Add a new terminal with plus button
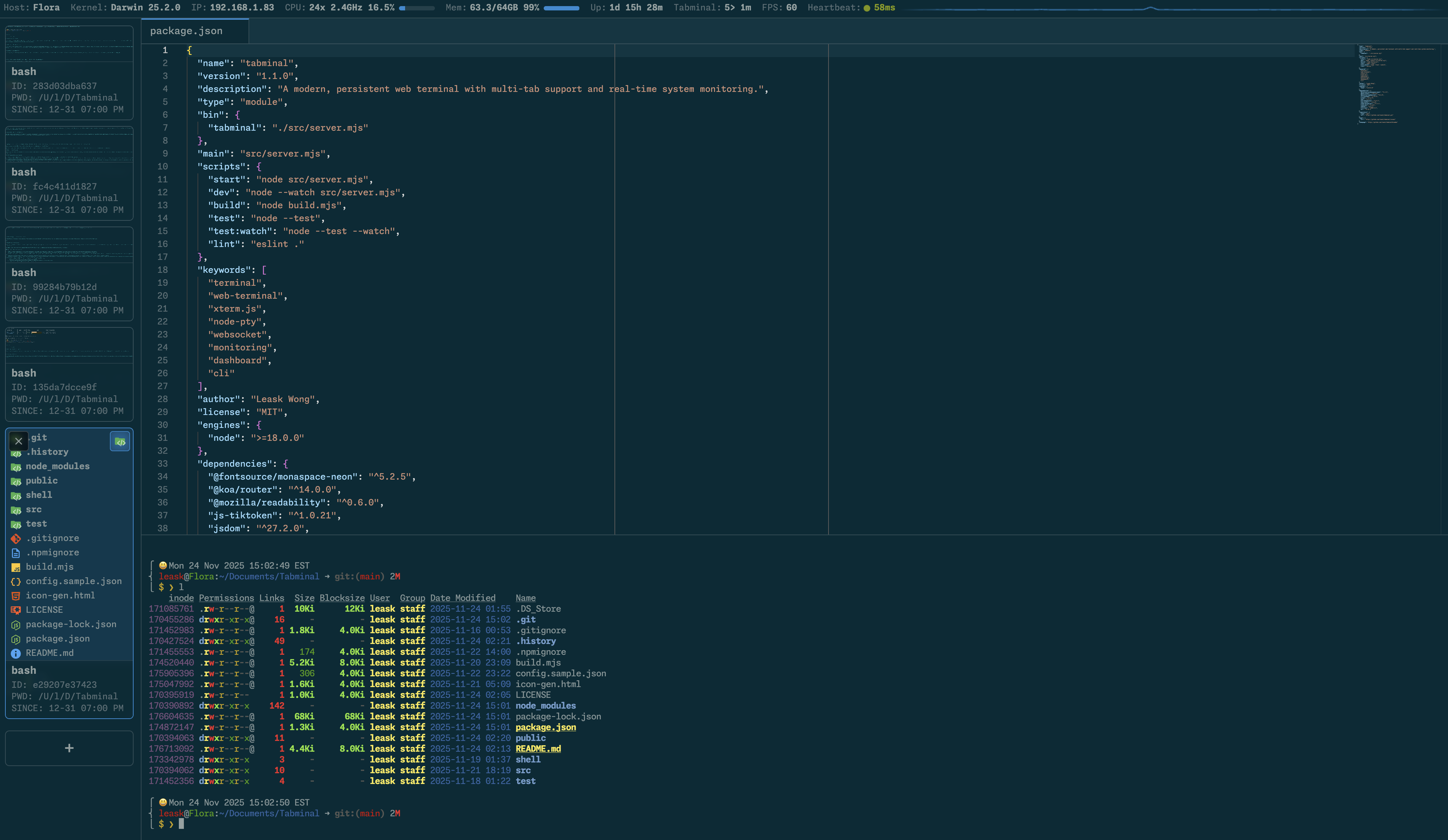The width and height of the screenshot is (1448, 840). coord(69,748)
